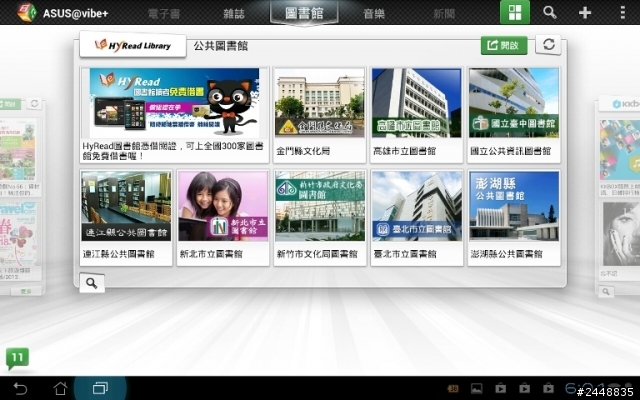Switch to the 新聞 tab
640x400 pixels.
coord(444,14)
